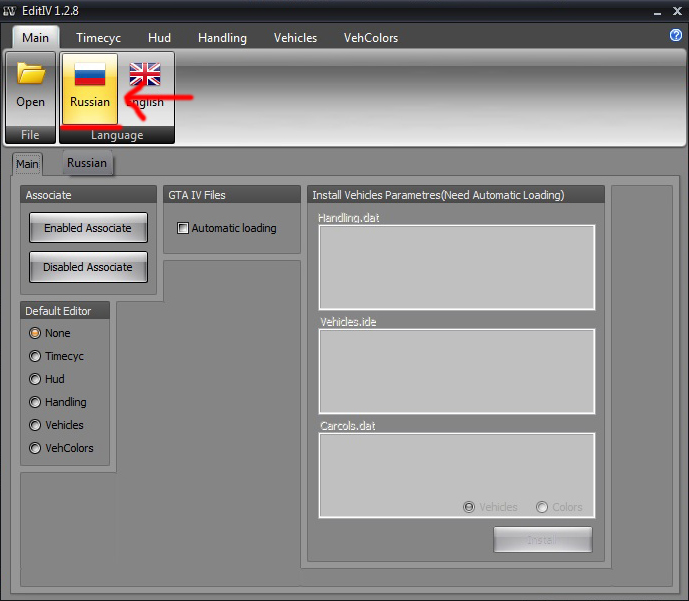Viewport: 689px width, 601px height.
Task: Switch to the VehColors ribbon tab
Action: click(x=371, y=38)
